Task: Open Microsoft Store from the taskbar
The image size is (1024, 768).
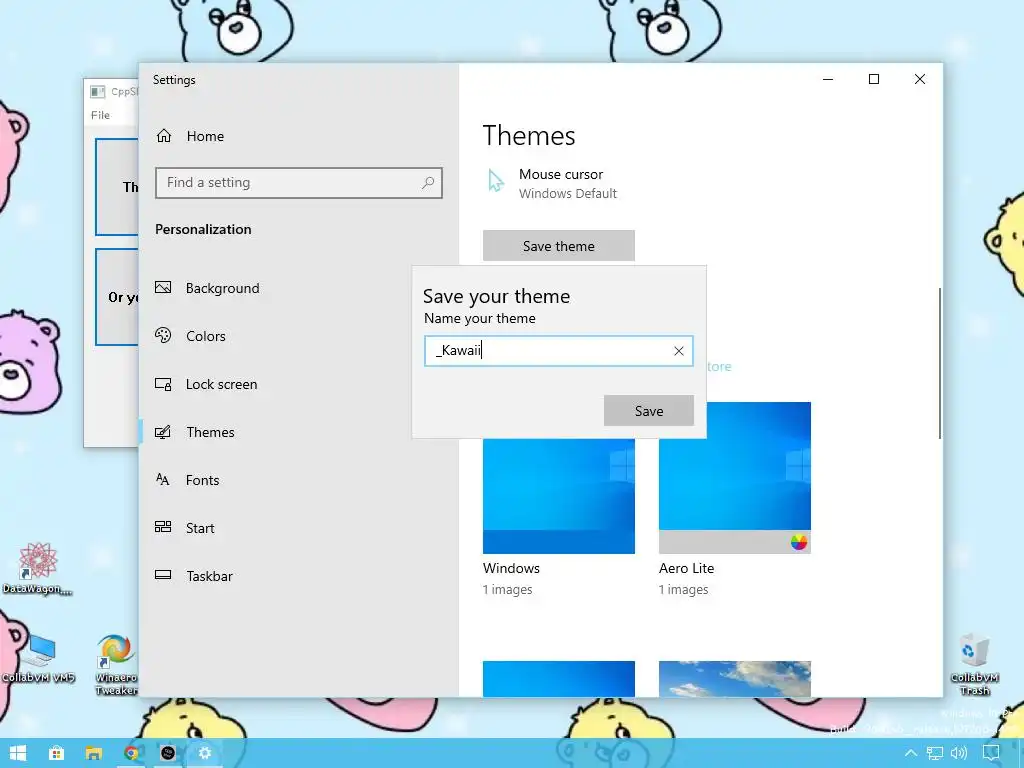Action: (x=57, y=753)
